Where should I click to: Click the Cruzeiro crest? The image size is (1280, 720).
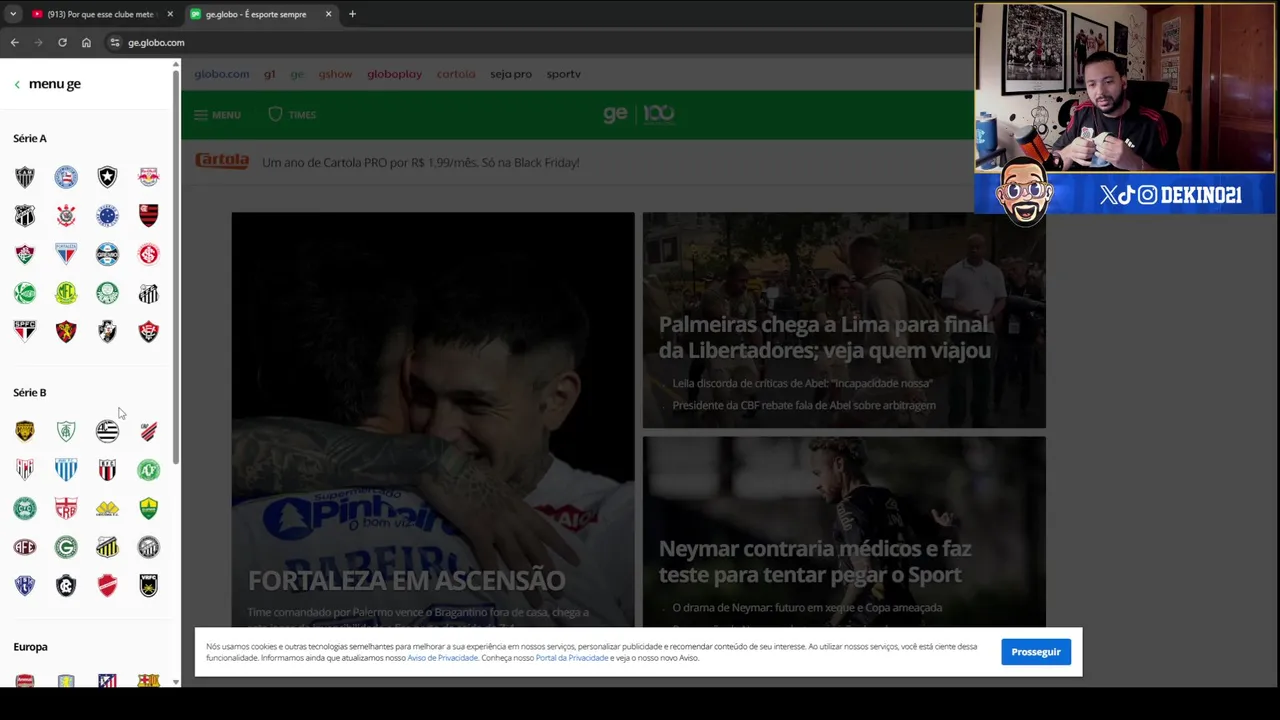pyautogui.click(x=107, y=216)
